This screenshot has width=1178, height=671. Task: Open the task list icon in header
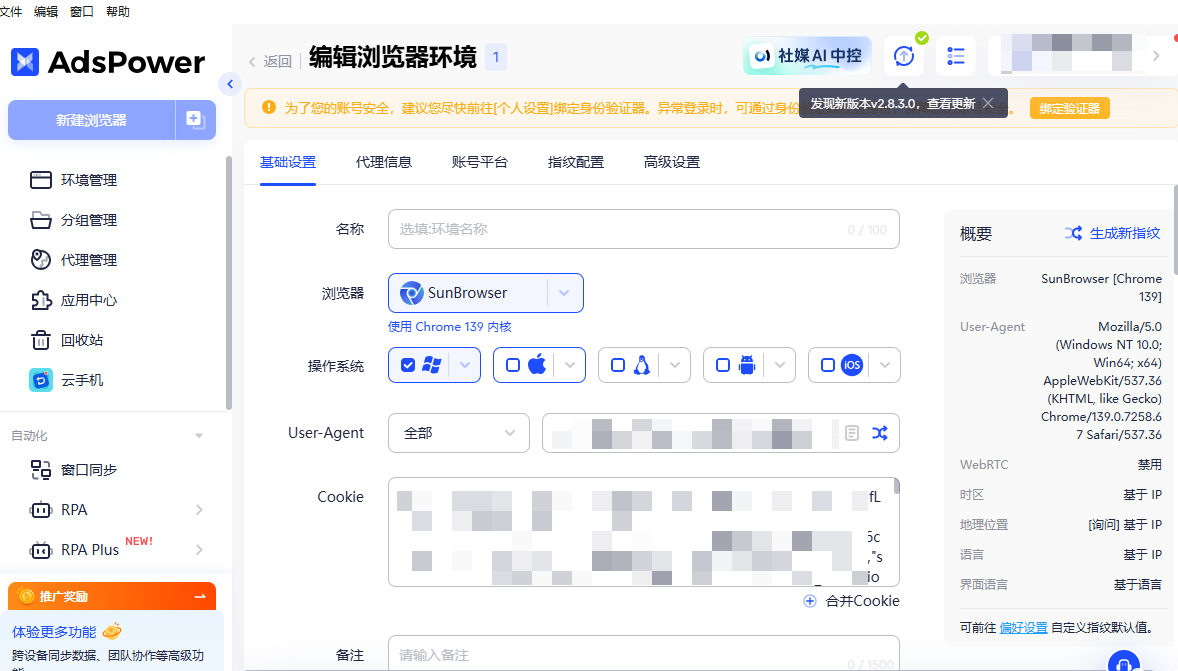956,56
